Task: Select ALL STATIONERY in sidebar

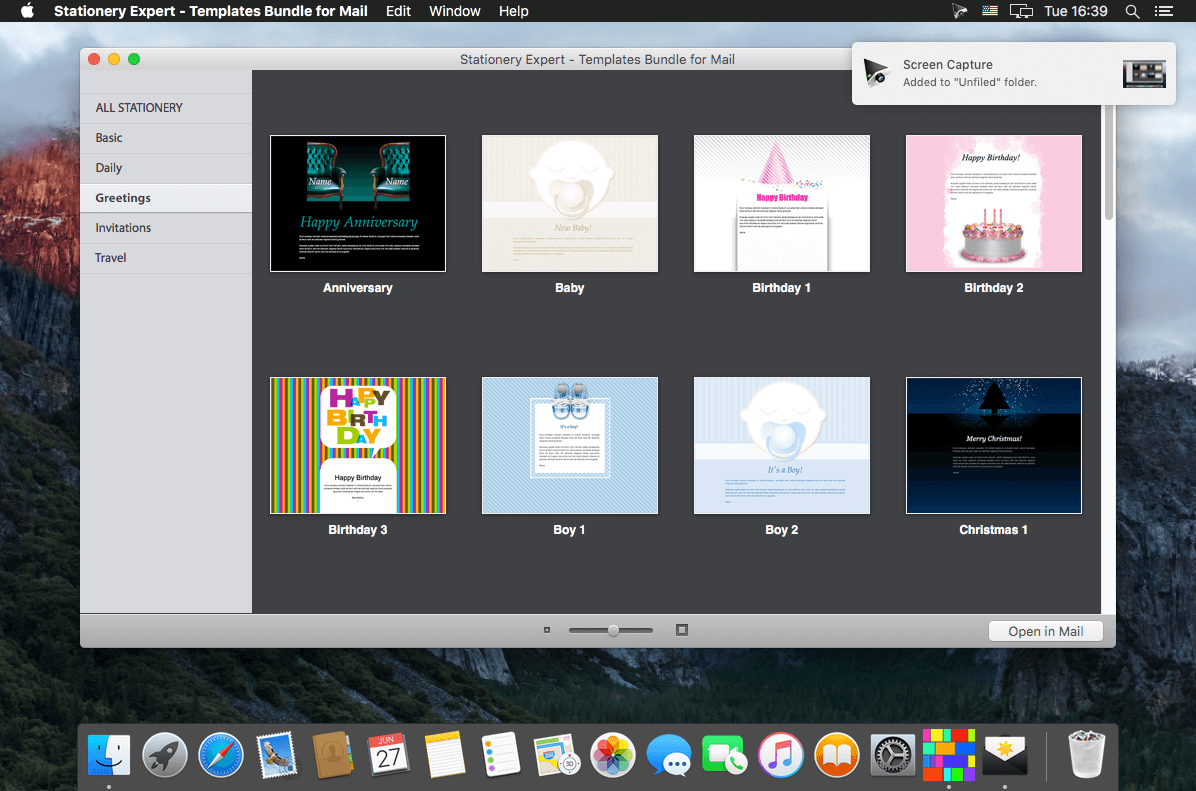Action: pos(166,108)
